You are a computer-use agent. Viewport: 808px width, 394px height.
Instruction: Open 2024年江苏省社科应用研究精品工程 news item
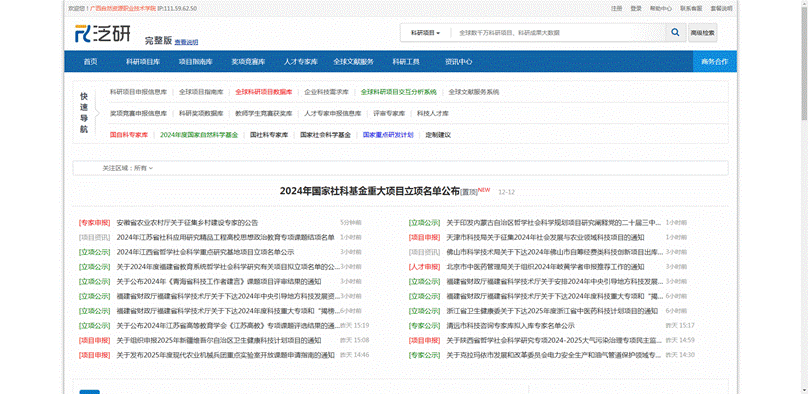225,237
